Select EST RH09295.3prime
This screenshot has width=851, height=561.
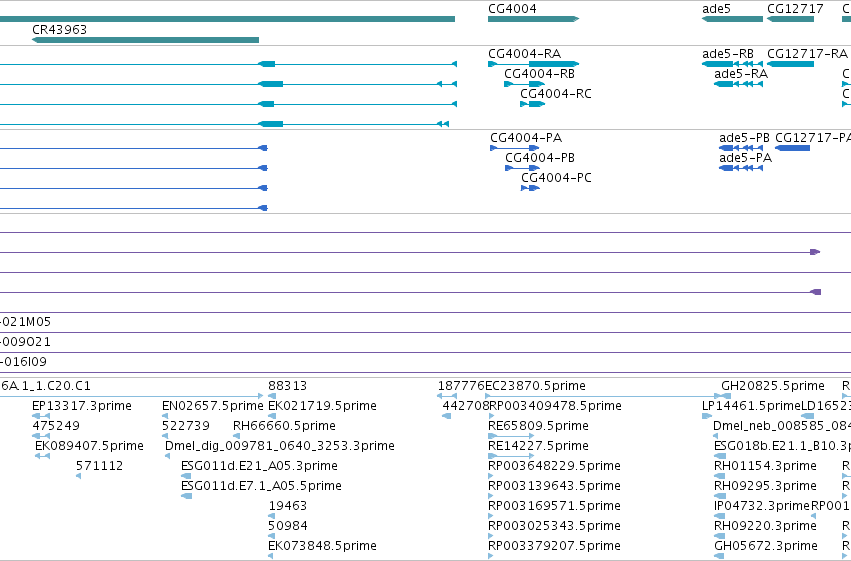(765, 486)
